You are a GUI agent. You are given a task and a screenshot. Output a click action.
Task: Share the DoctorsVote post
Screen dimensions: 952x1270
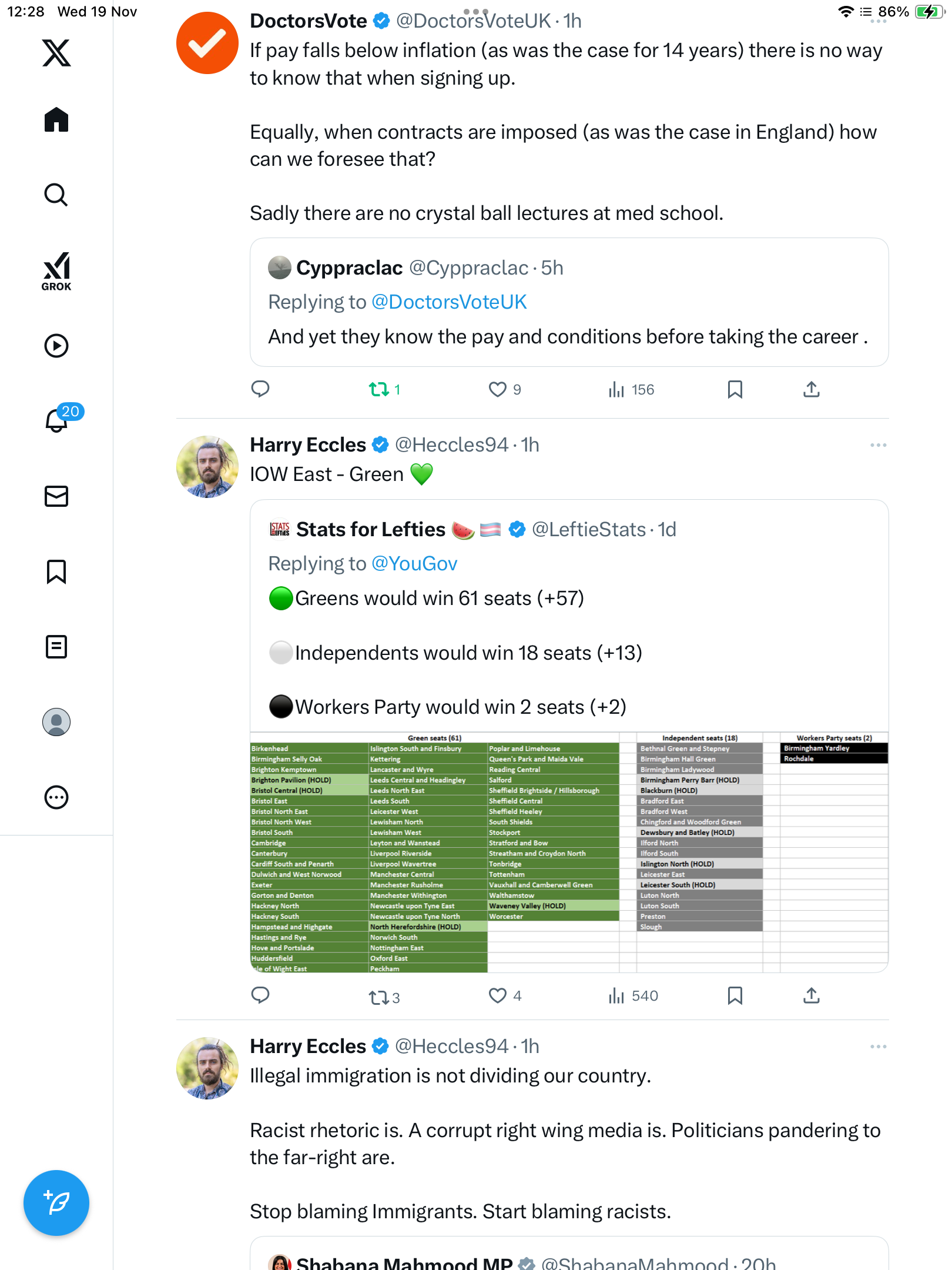click(812, 389)
